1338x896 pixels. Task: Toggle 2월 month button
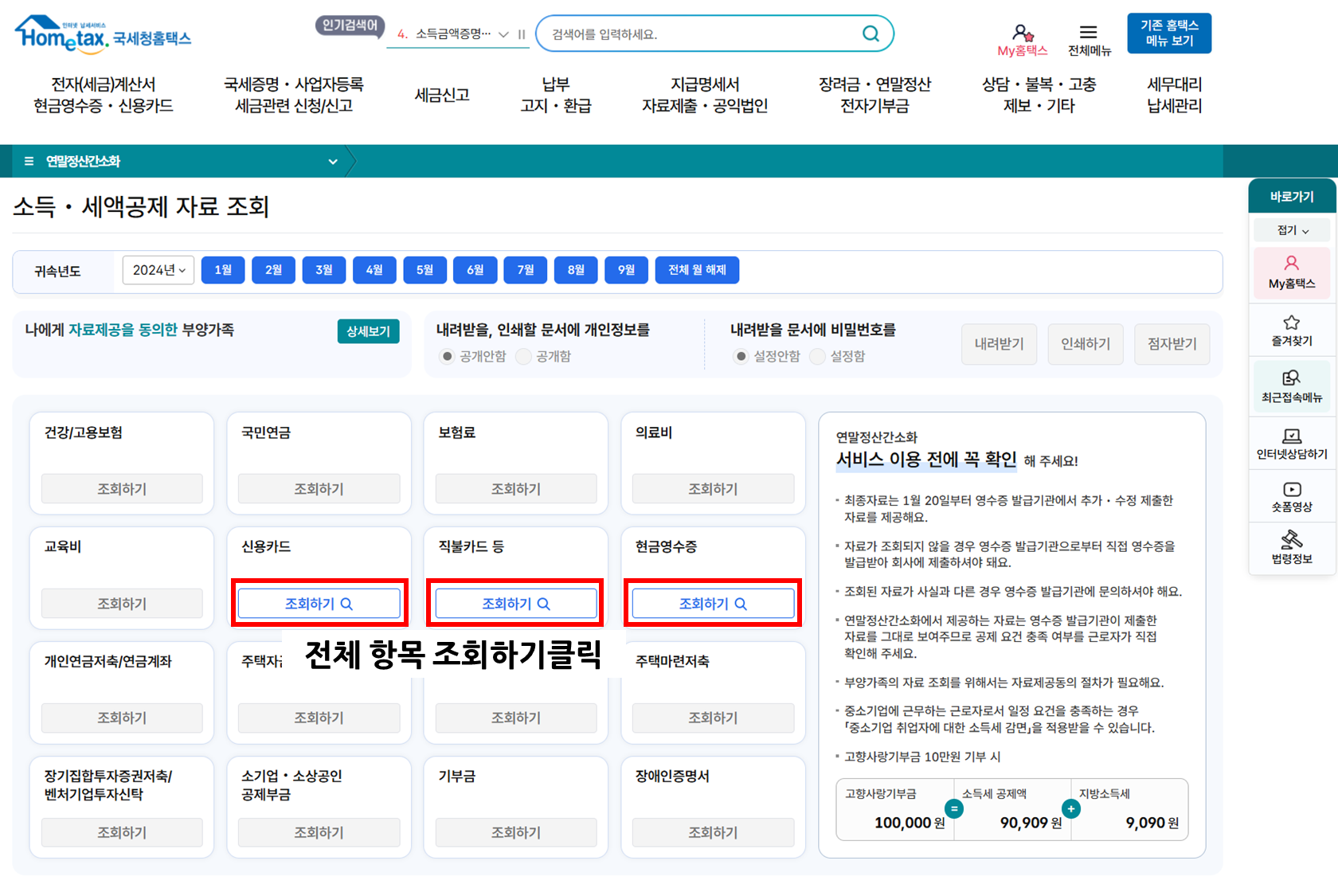click(273, 270)
